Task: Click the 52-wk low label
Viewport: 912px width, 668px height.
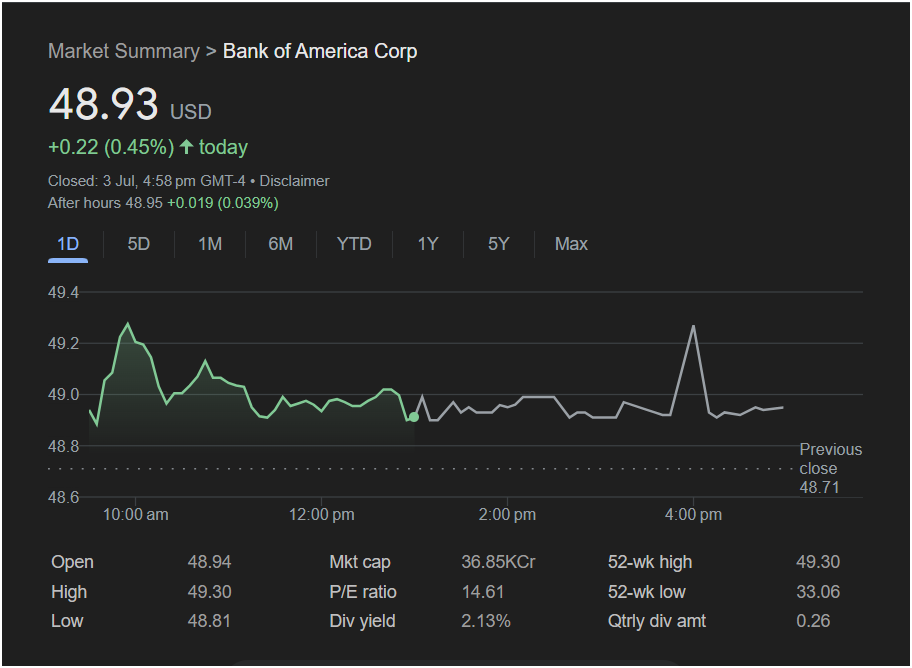Action: [x=647, y=592]
